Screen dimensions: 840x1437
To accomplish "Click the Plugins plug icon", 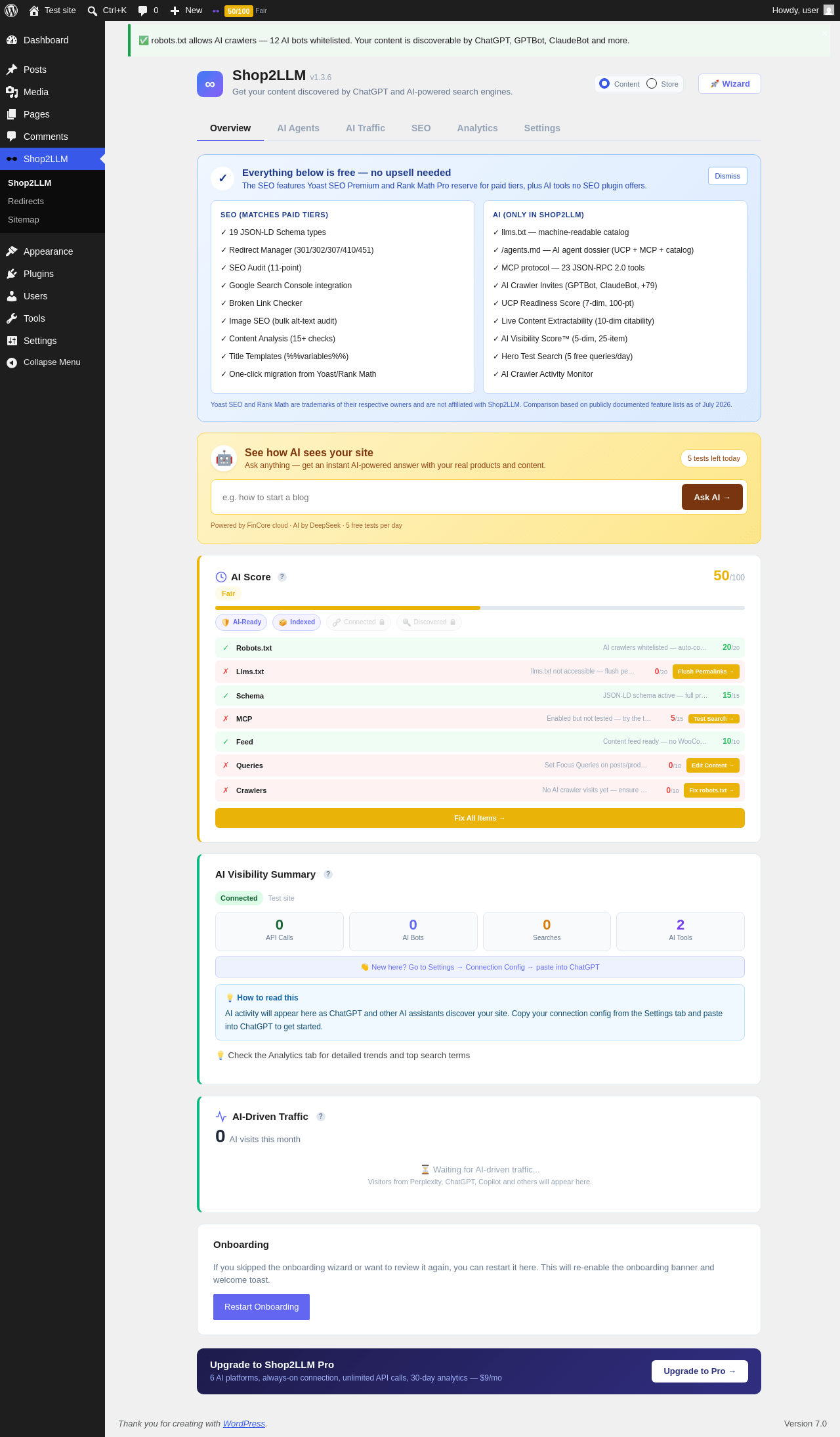I will [x=12, y=274].
